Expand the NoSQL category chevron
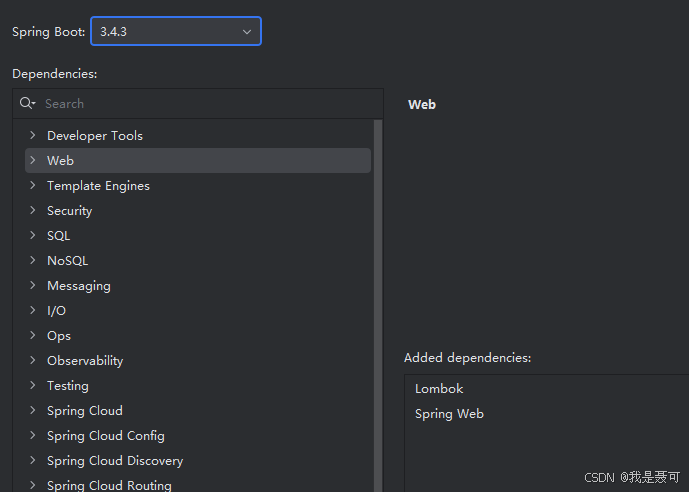Viewport: 689px width, 492px height. (33, 260)
